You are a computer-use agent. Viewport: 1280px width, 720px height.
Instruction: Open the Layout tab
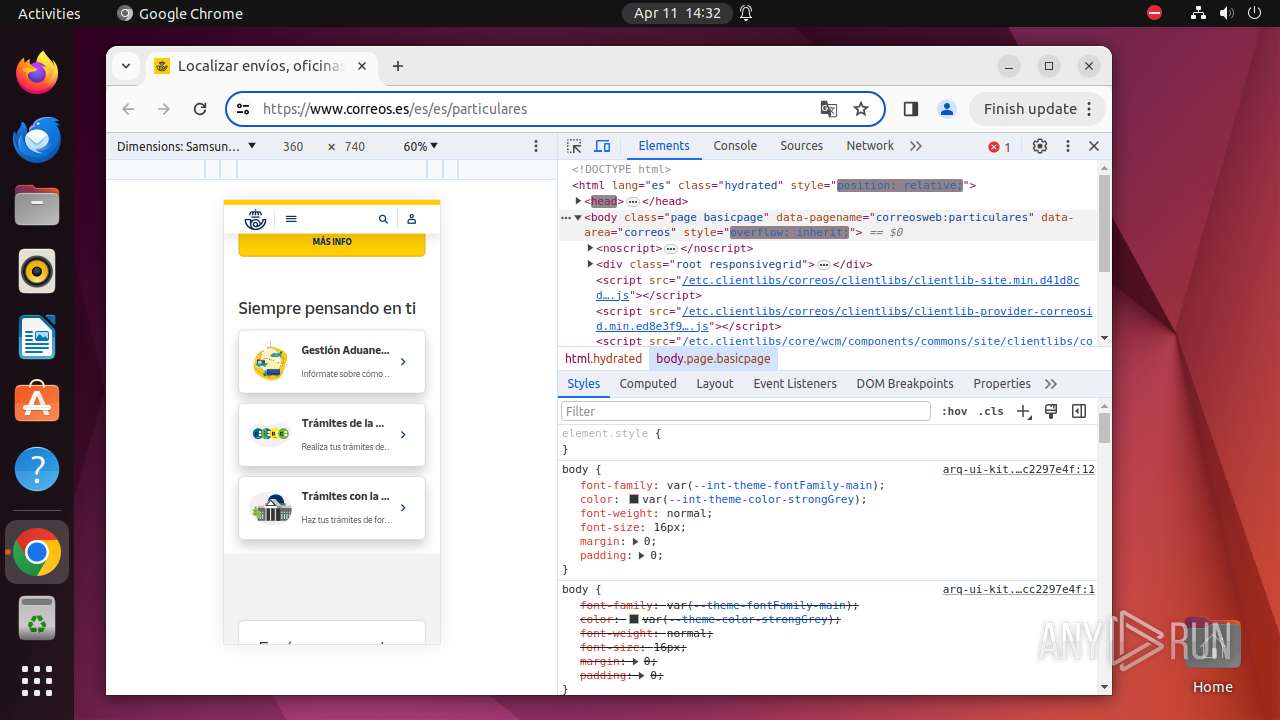[715, 384]
